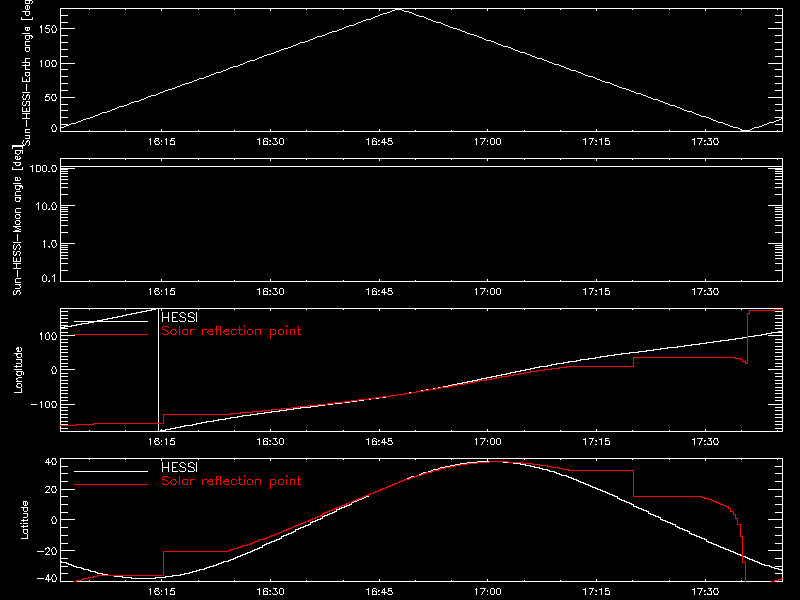Click the white legend line sample in Latitude plot
The height and width of the screenshot is (600, 800).
click(111, 471)
